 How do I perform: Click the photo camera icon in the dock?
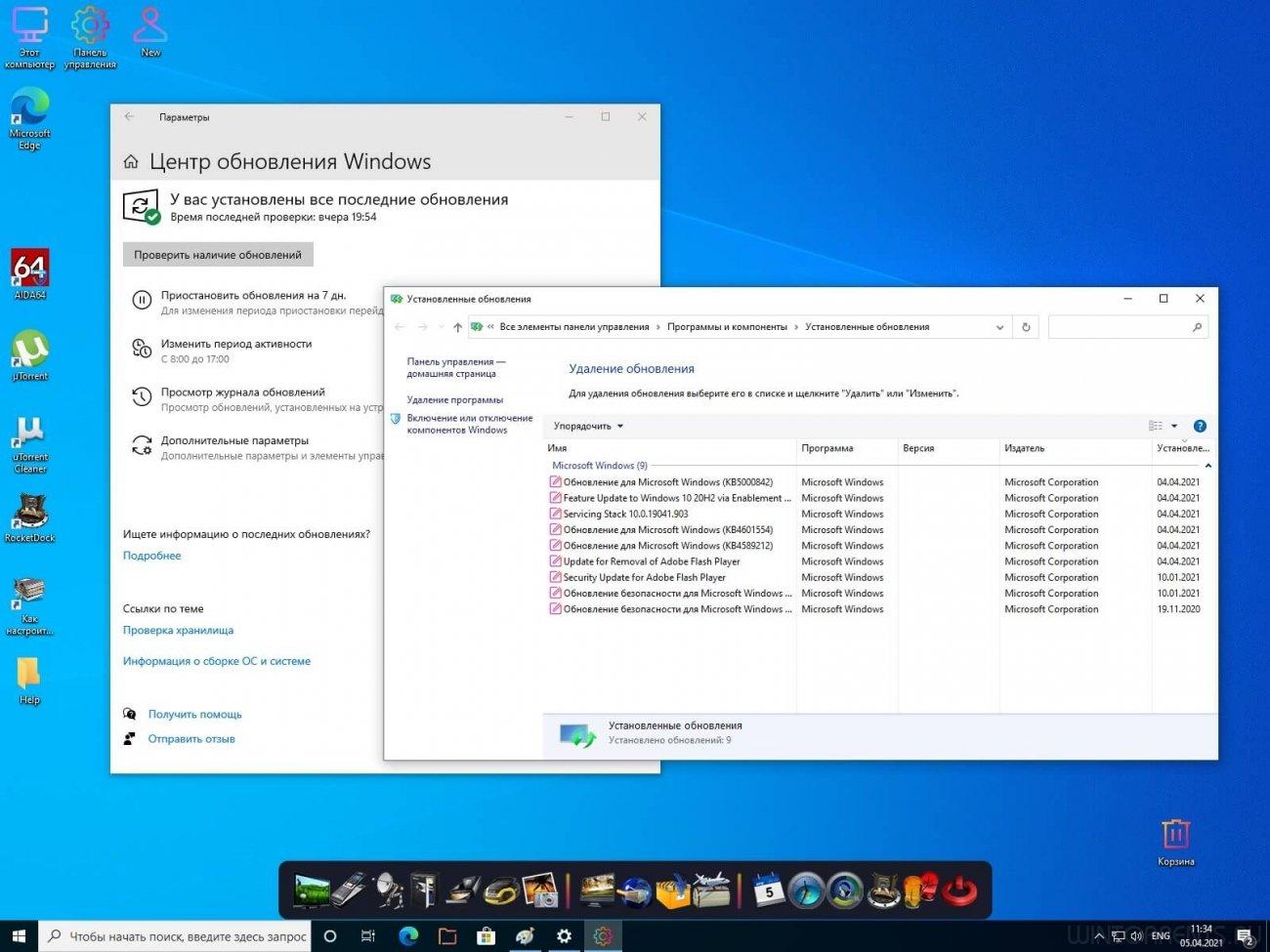click(x=540, y=890)
